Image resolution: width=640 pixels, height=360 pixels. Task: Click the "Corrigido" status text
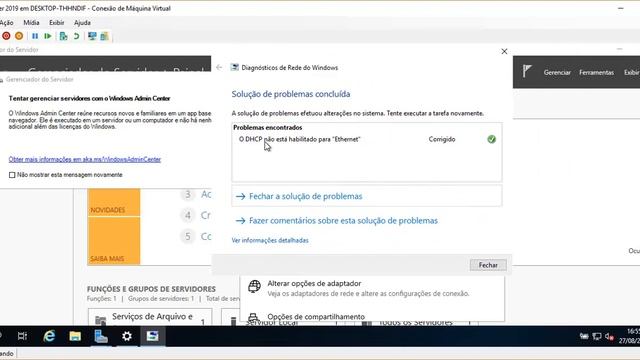[442, 139]
